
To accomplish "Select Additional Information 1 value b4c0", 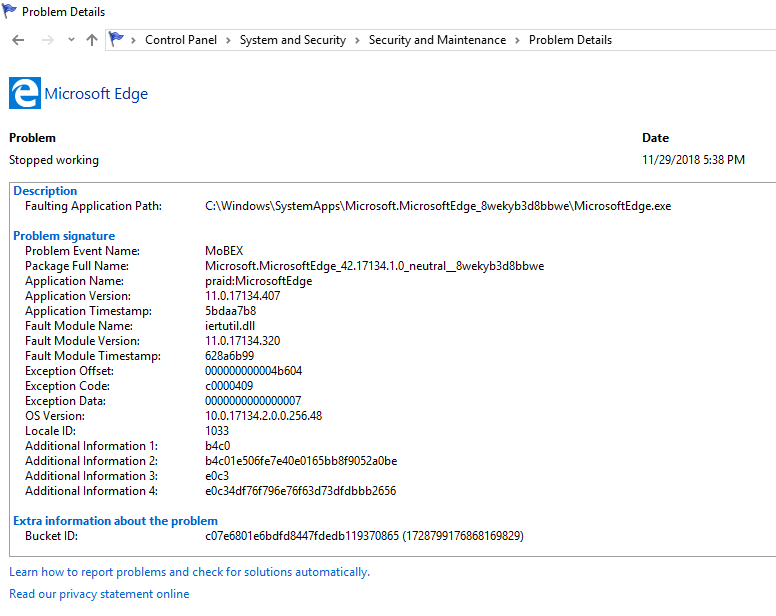I will pyautogui.click(x=218, y=446).
